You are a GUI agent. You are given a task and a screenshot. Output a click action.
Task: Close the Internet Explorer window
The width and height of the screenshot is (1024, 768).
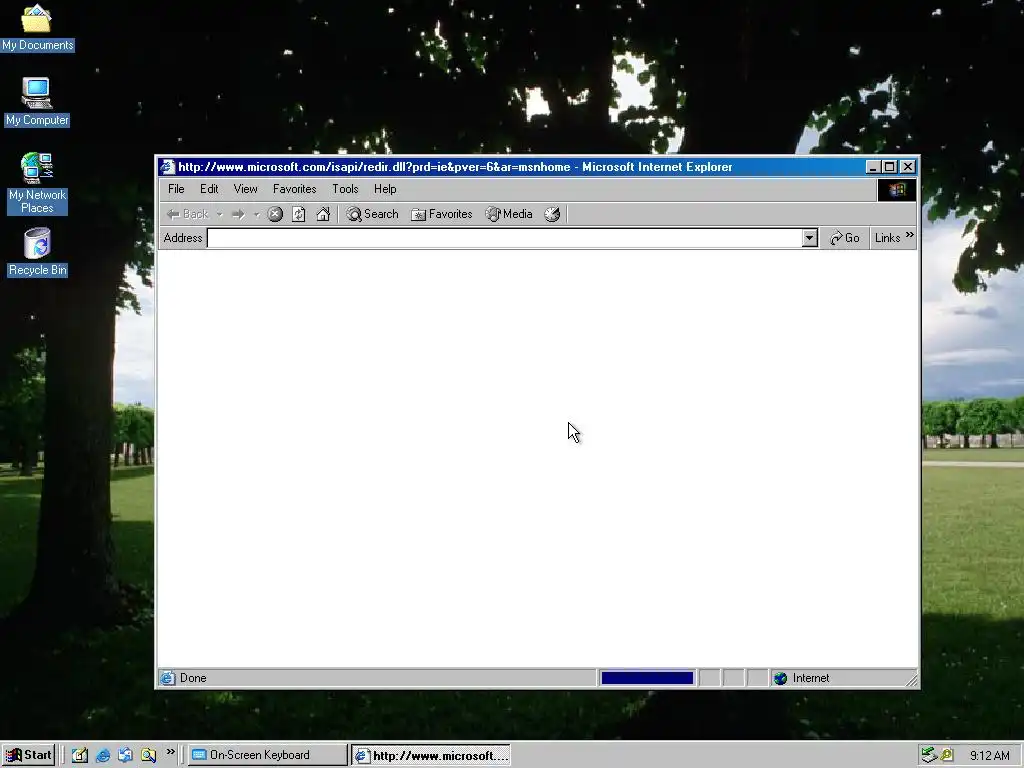908,167
